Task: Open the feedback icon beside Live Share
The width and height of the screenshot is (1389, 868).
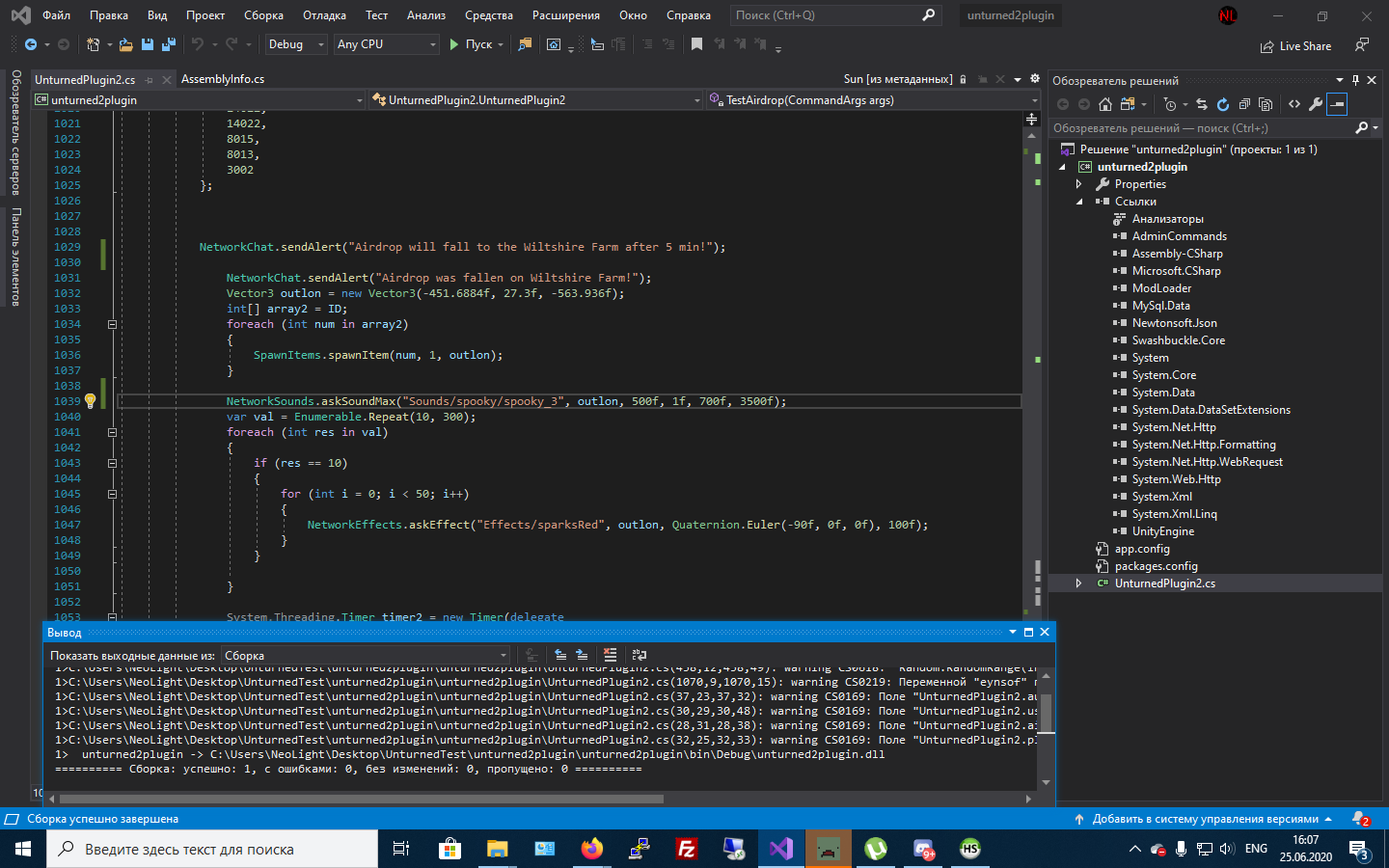Action: (1362, 45)
